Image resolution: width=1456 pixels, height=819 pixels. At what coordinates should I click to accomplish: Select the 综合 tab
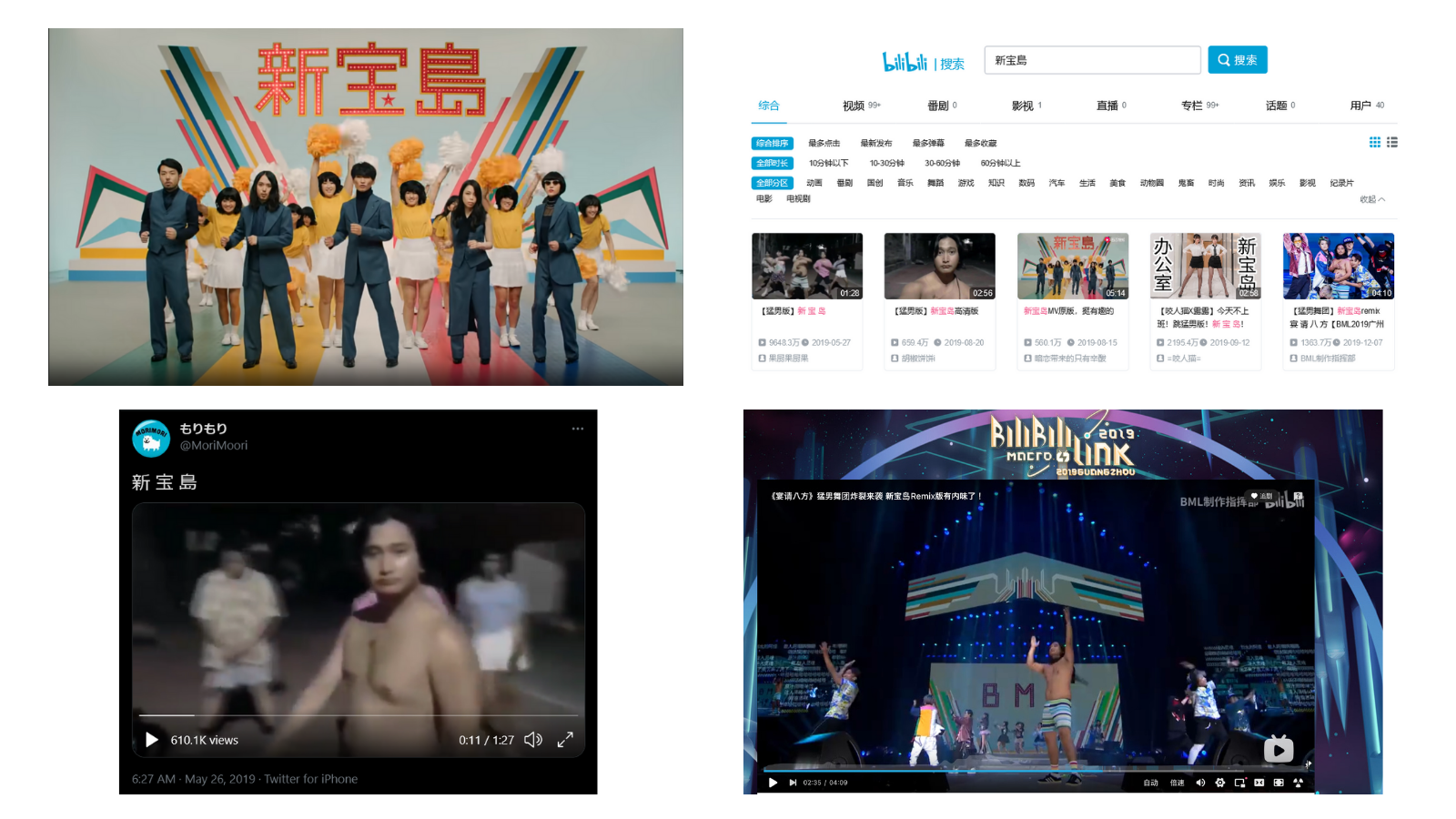point(769,106)
